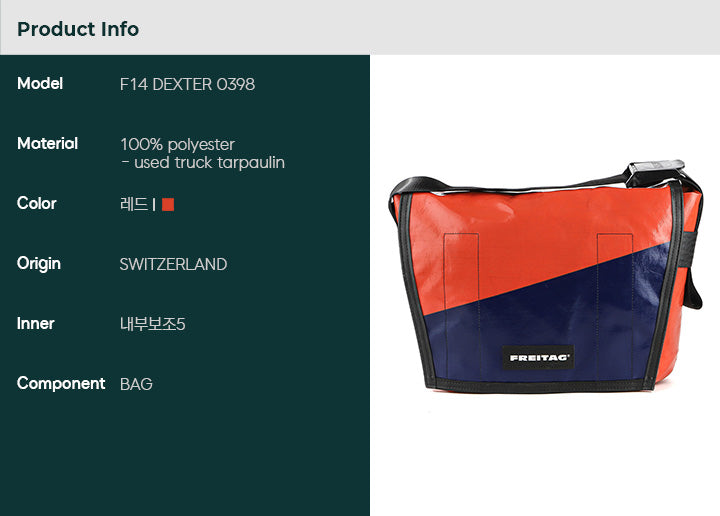Click the Component label
This screenshot has width=720, height=516.
[x=61, y=383]
